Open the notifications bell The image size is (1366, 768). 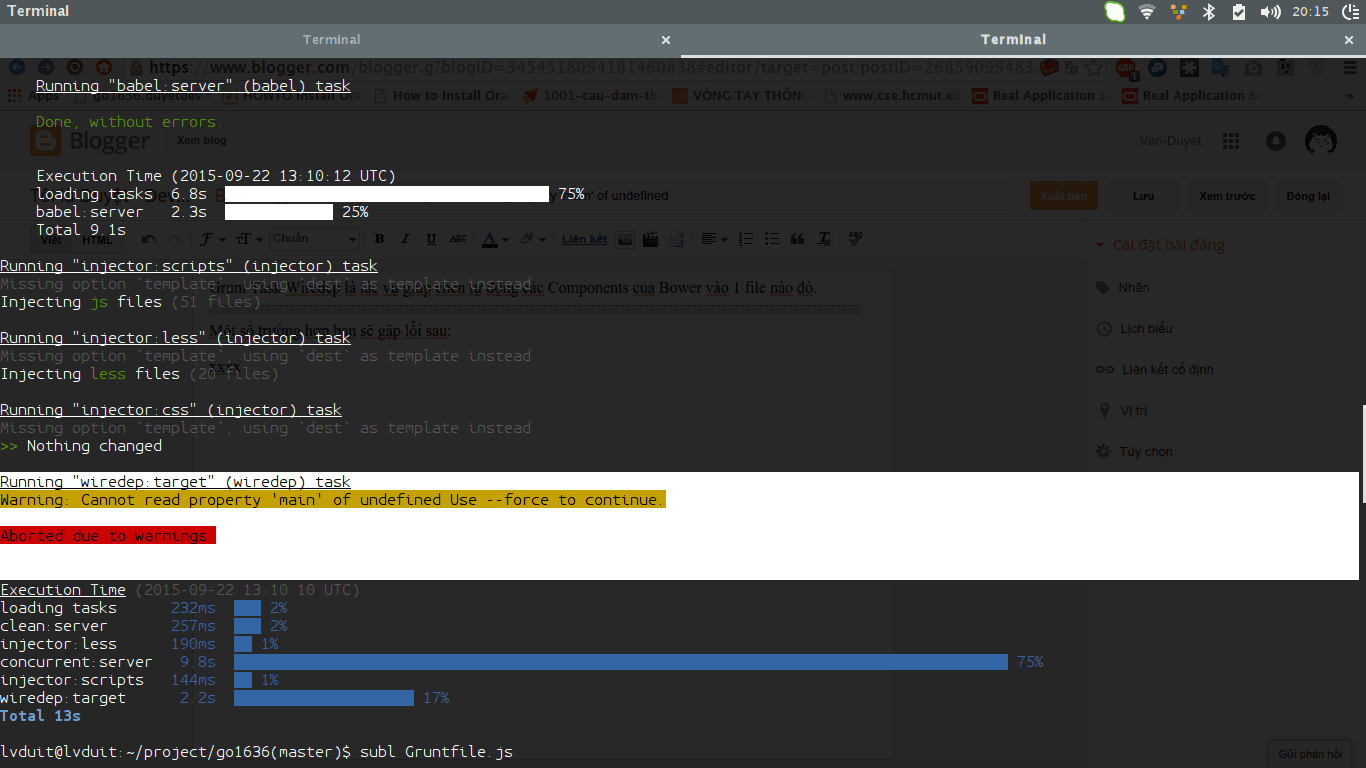(x=1276, y=141)
